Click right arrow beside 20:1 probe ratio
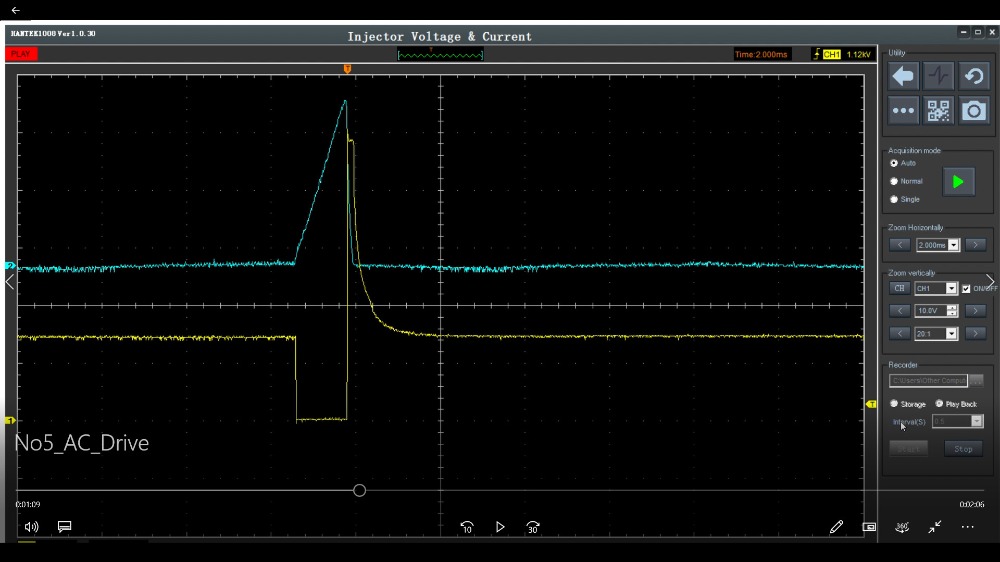Viewport: 1000px width, 562px height. (975, 334)
